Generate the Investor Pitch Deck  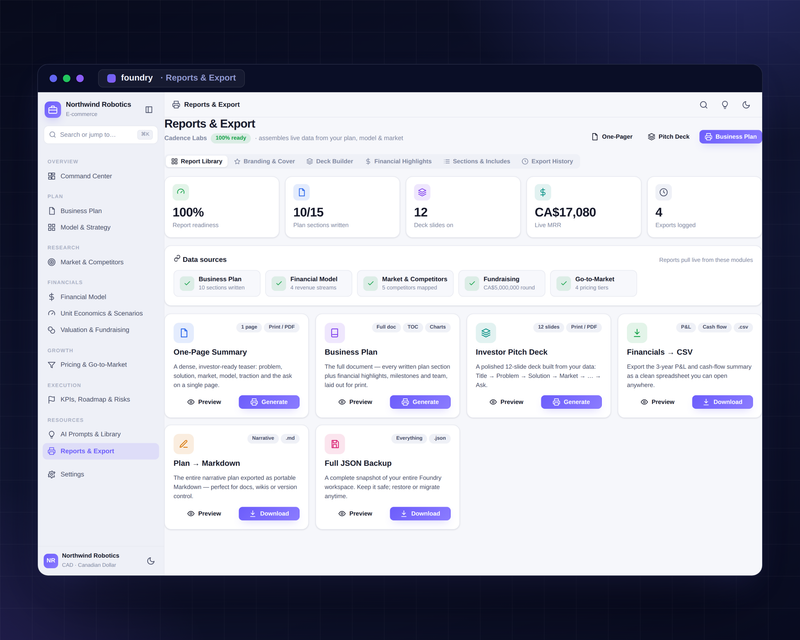[571, 402]
